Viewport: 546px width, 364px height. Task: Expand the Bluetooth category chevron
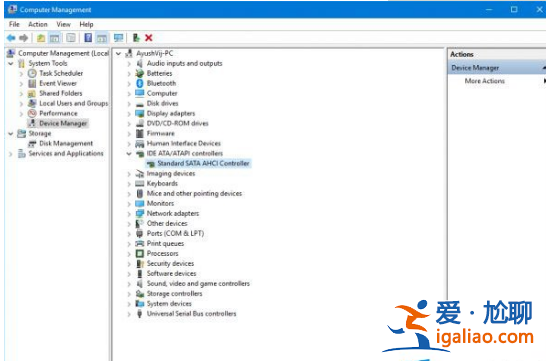pyautogui.click(x=129, y=84)
